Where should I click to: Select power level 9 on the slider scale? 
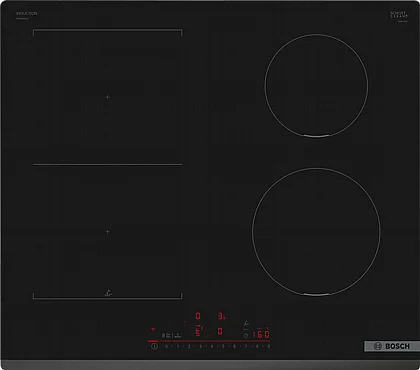point(269,346)
